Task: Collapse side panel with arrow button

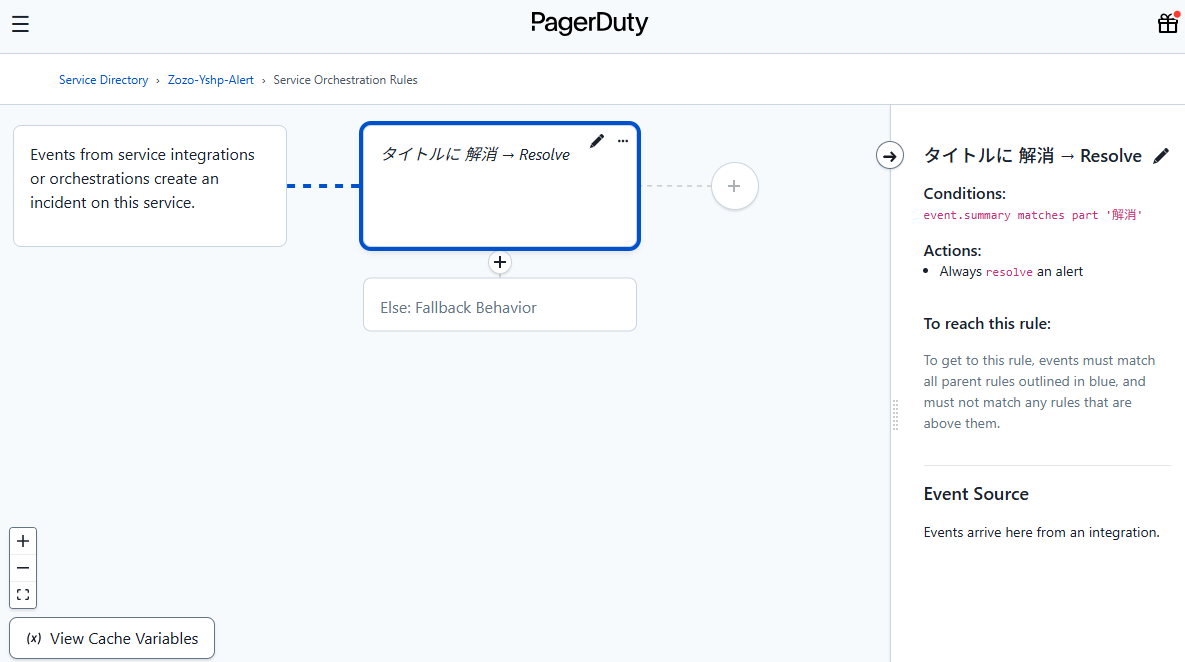Action: pyautogui.click(x=890, y=156)
